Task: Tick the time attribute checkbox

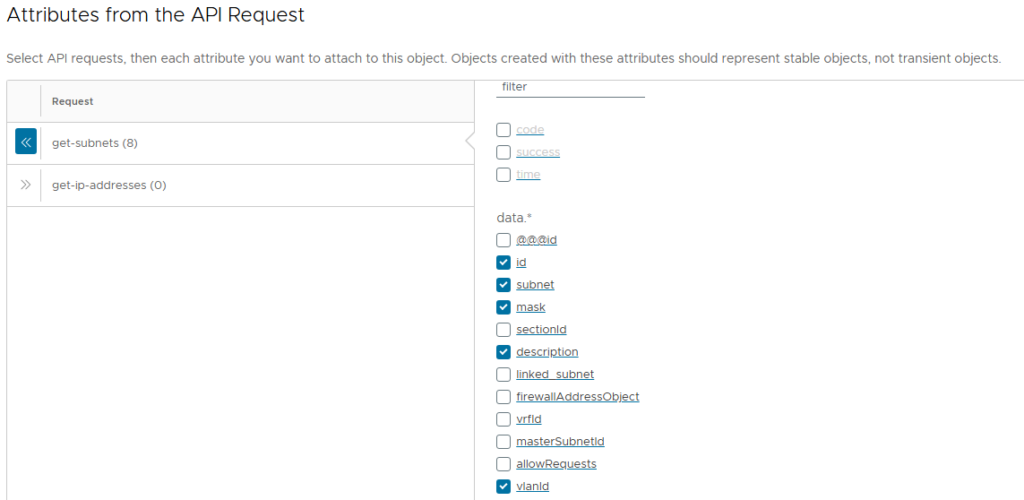Action: [503, 175]
